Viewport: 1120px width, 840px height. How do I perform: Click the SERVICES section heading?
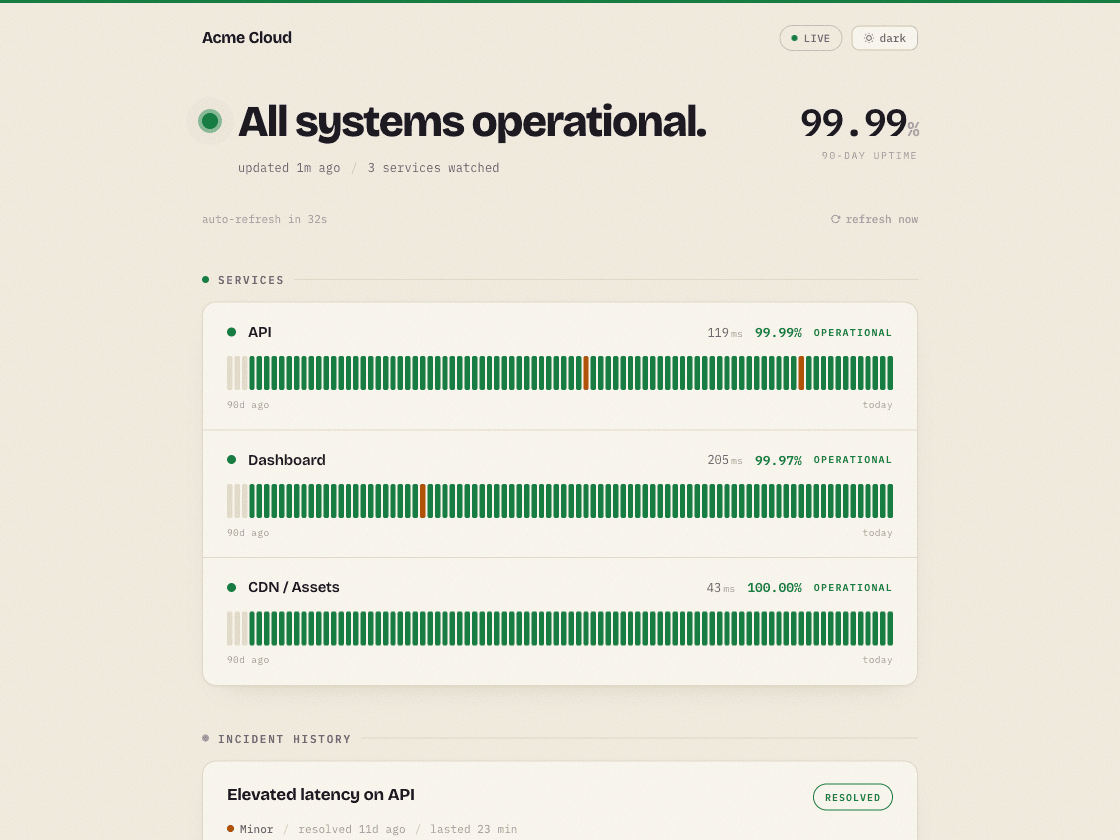(x=251, y=280)
